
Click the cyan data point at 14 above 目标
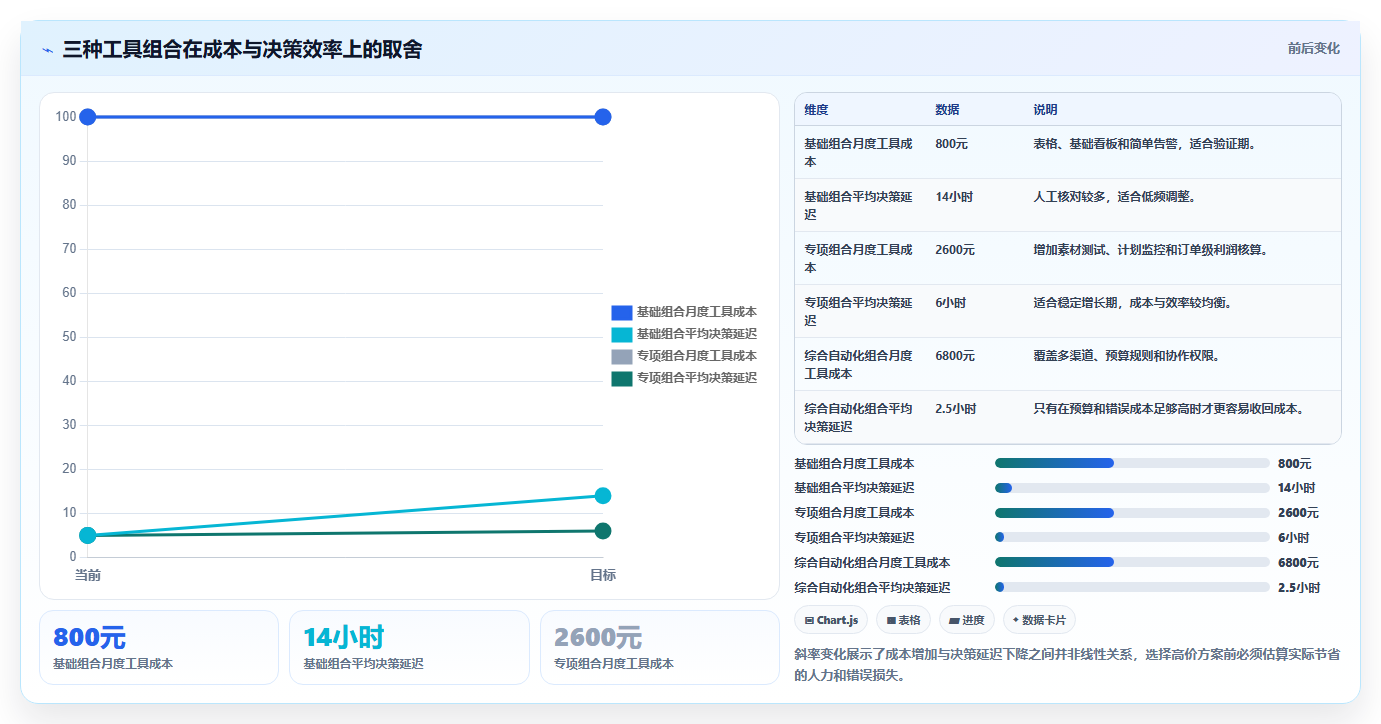[x=603, y=496]
